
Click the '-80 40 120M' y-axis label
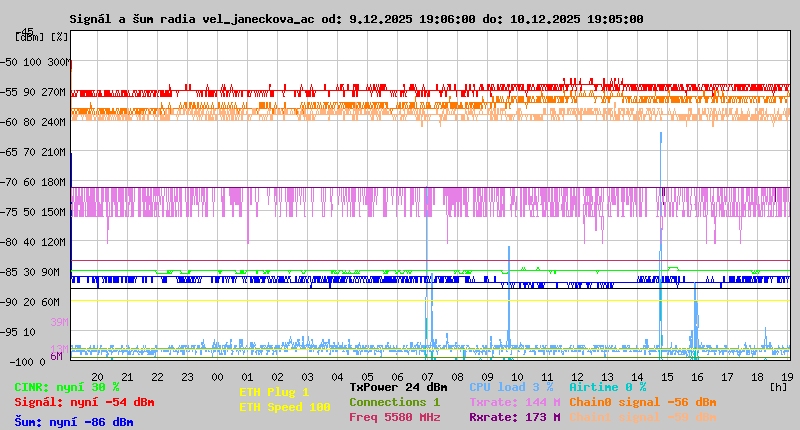[34, 242]
